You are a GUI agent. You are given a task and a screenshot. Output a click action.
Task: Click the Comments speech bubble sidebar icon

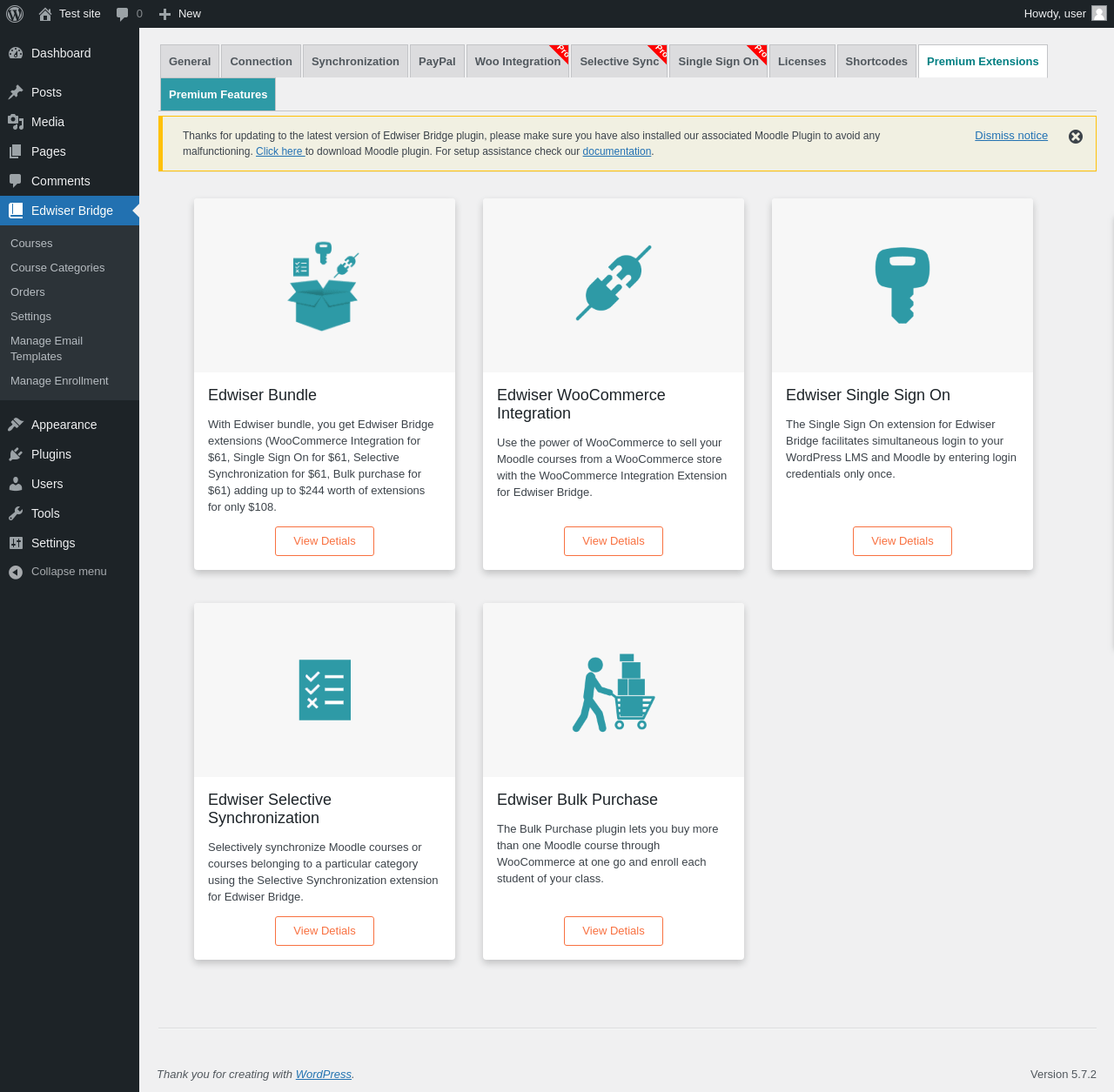(16, 181)
